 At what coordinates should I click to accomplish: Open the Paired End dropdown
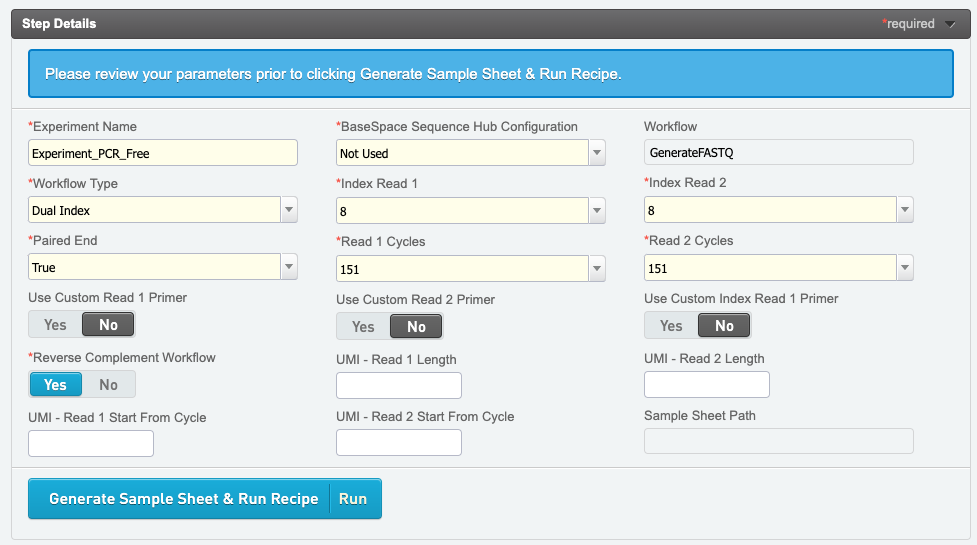click(289, 267)
